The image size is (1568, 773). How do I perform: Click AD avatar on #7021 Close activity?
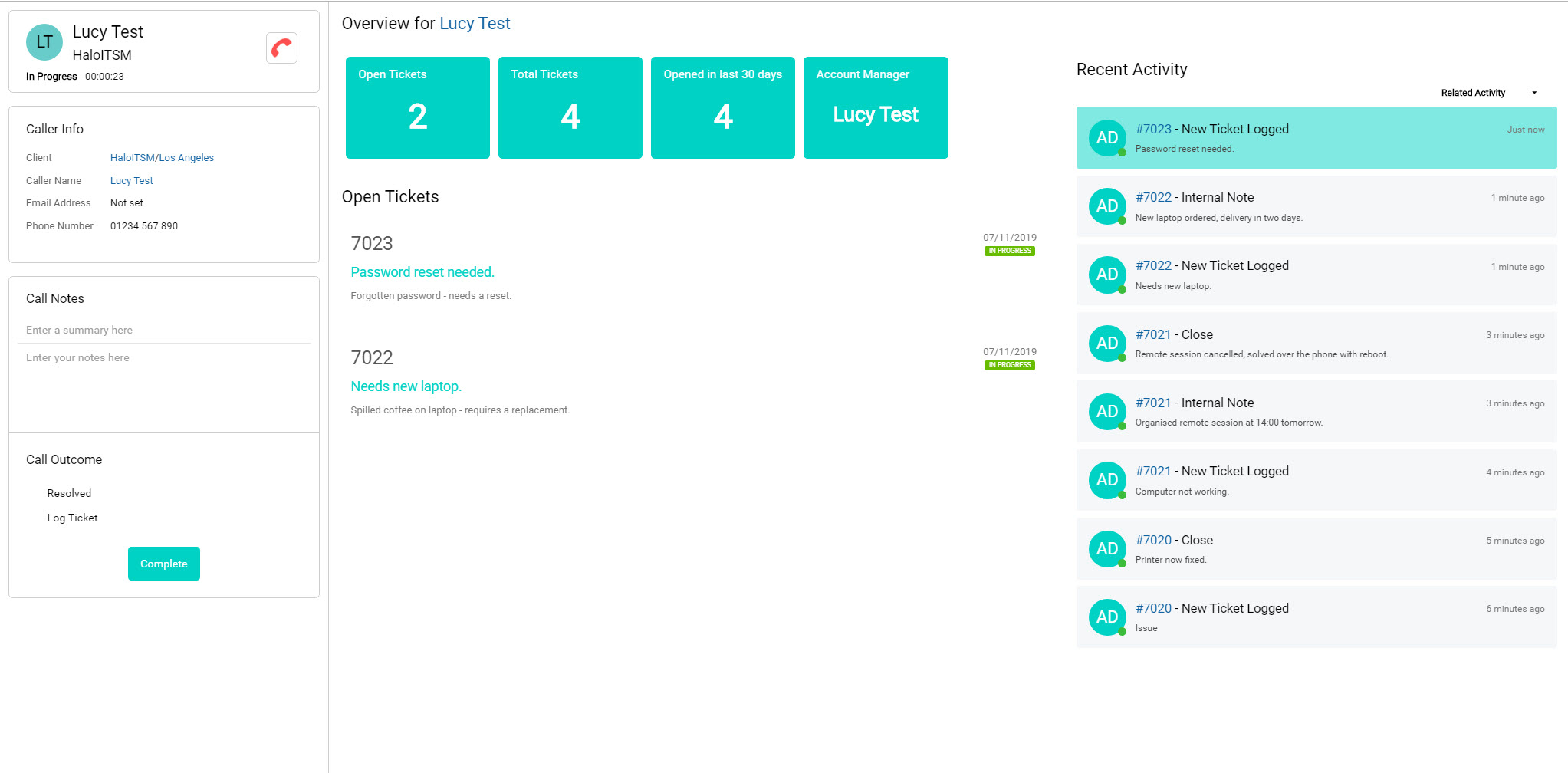click(x=1107, y=344)
